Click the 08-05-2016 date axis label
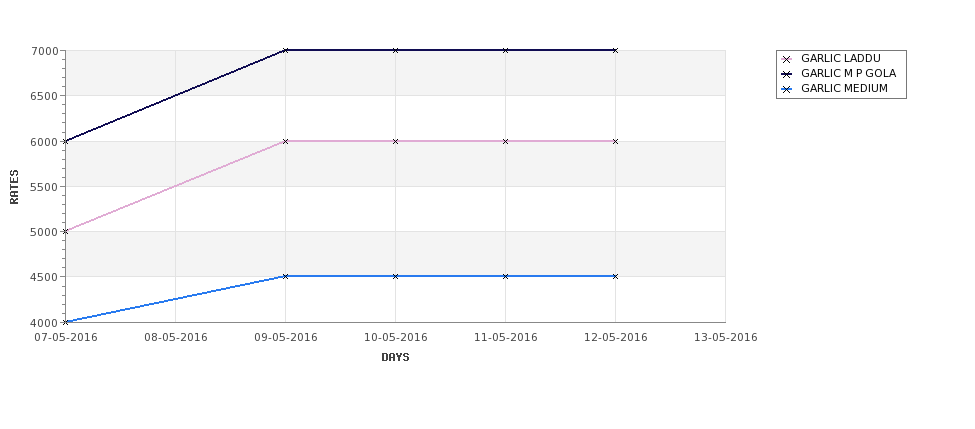Screen dimensions: 975x429 [176, 338]
